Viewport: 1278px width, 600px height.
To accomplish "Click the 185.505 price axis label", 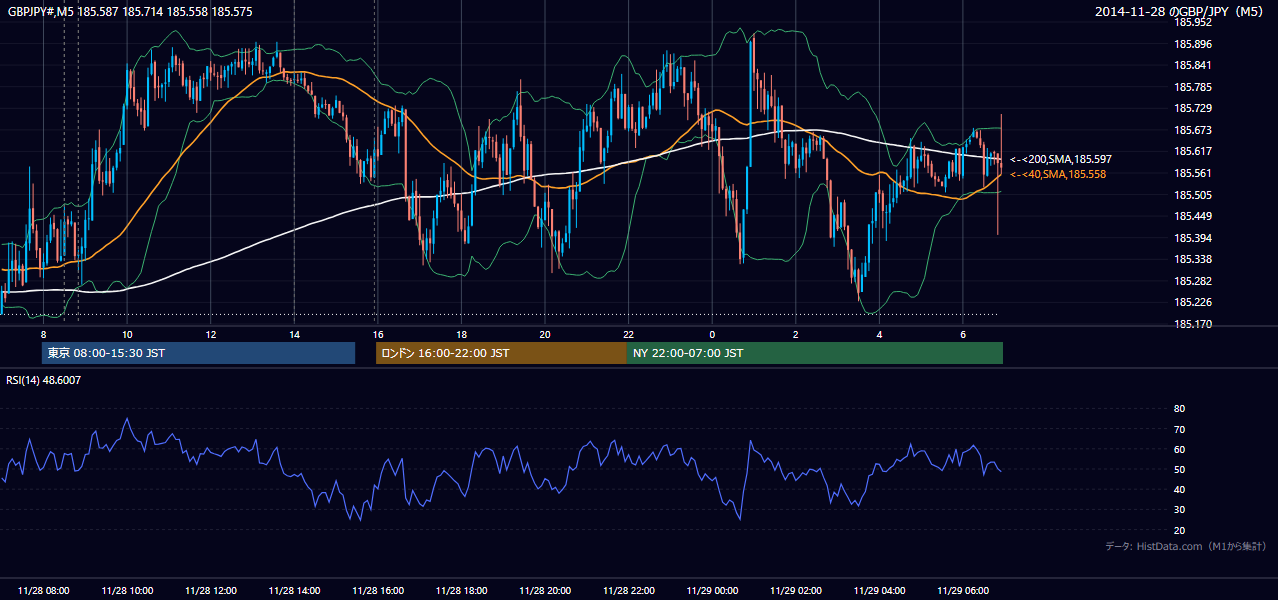I will pyautogui.click(x=1193, y=195).
